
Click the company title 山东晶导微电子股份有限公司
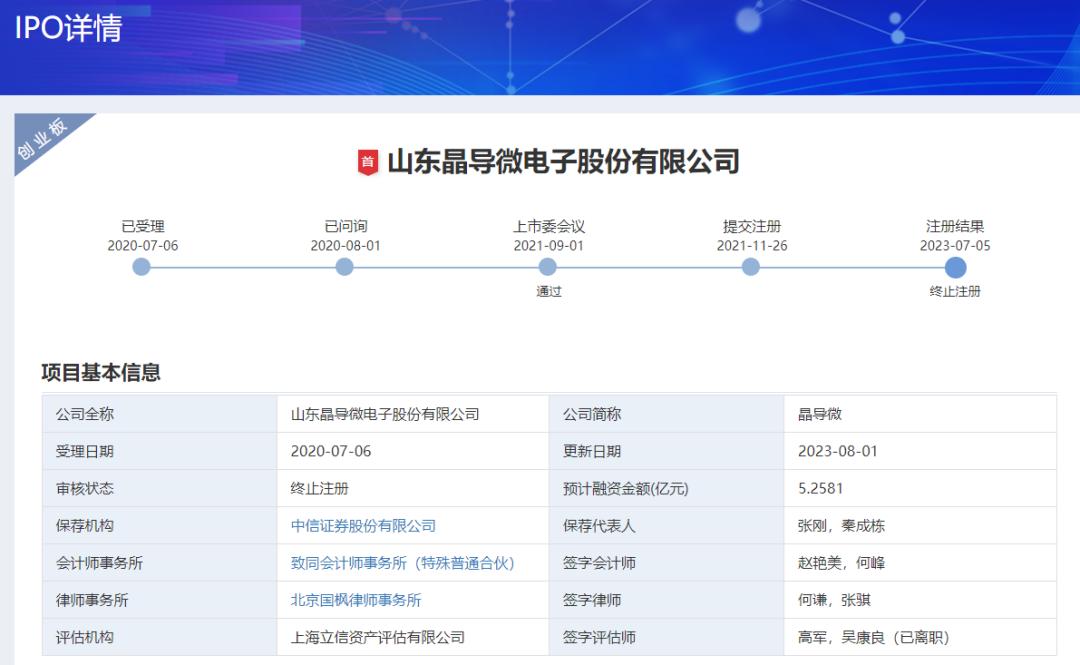pos(563,161)
